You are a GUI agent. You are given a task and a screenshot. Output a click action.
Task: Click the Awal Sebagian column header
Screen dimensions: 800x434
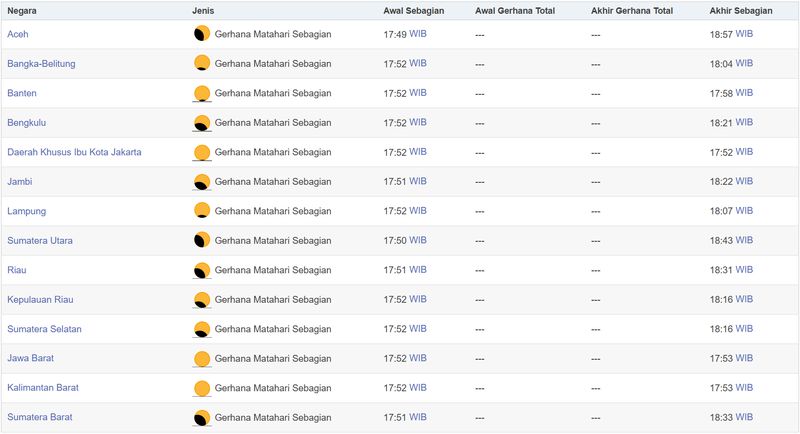coord(414,10)
